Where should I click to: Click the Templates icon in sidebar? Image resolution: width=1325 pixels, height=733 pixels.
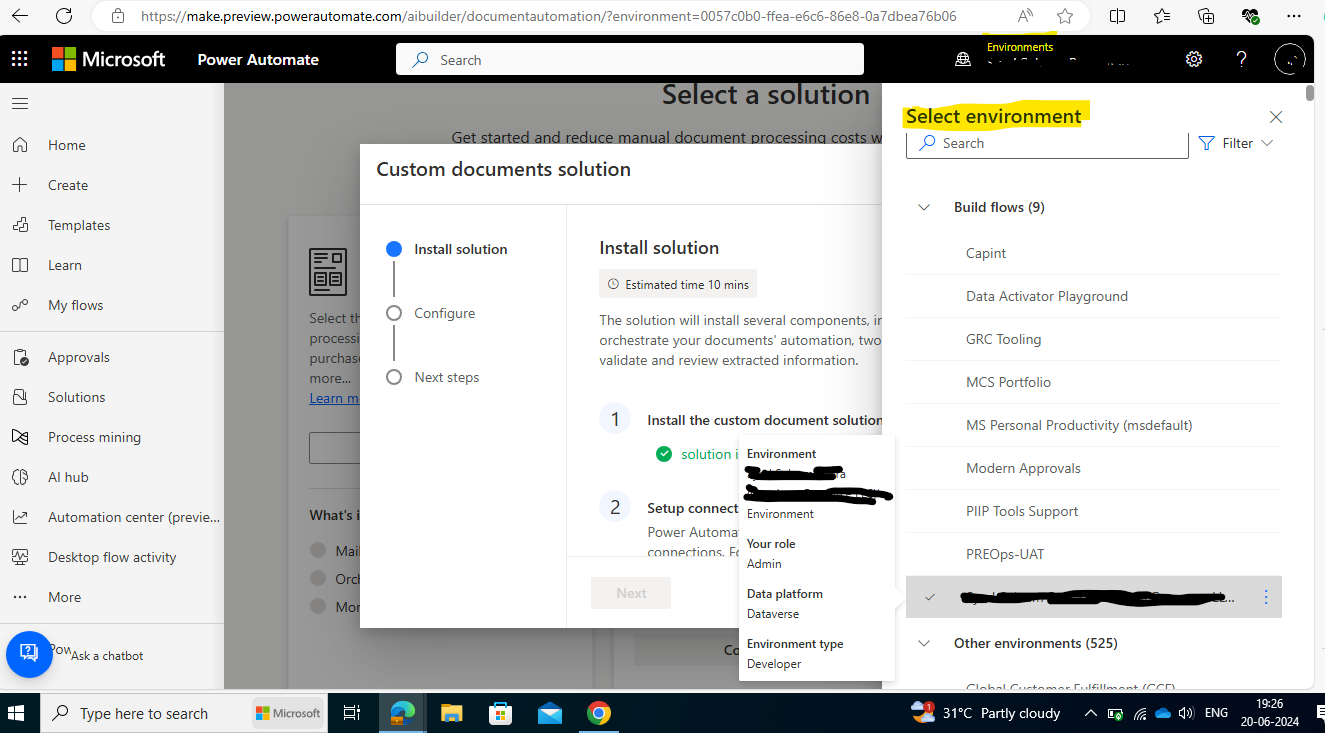(20, 225)
